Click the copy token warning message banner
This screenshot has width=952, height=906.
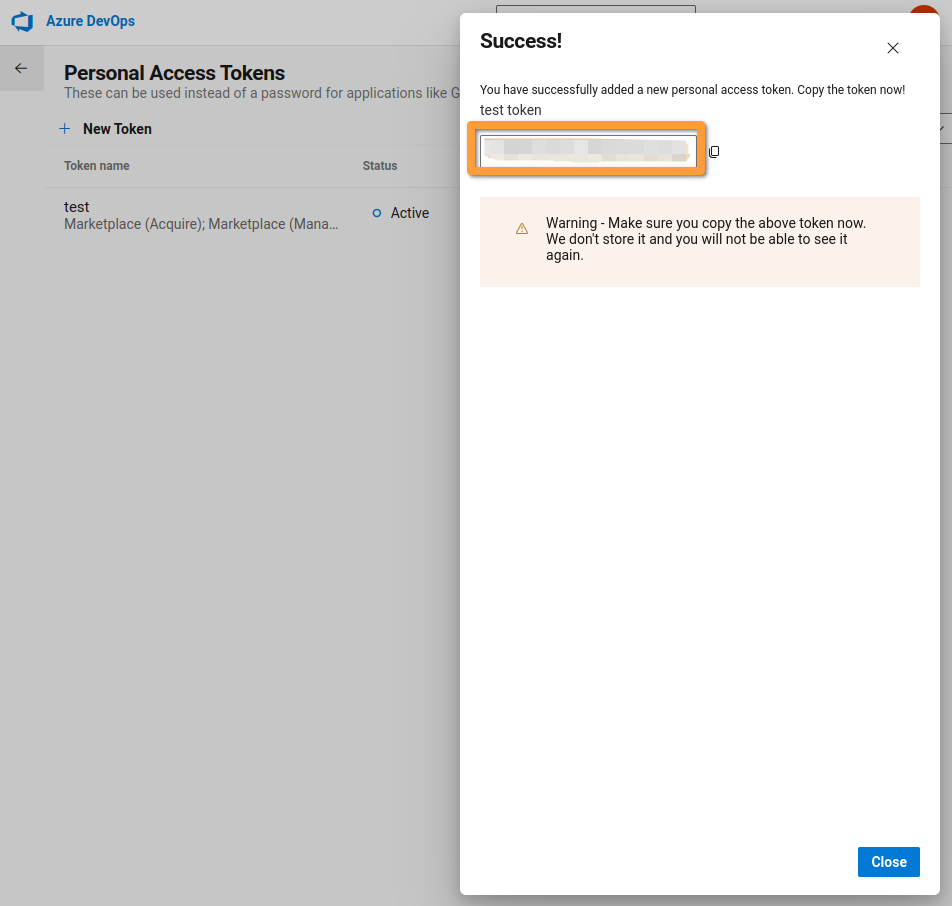(699, 242)
